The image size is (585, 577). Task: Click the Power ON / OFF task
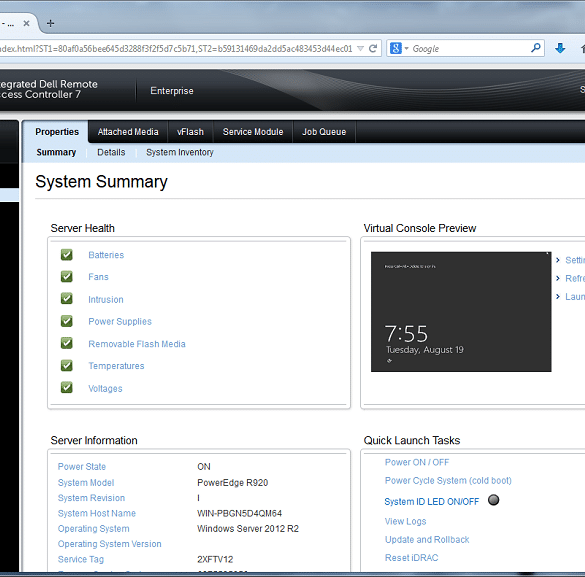coord(417,462)
